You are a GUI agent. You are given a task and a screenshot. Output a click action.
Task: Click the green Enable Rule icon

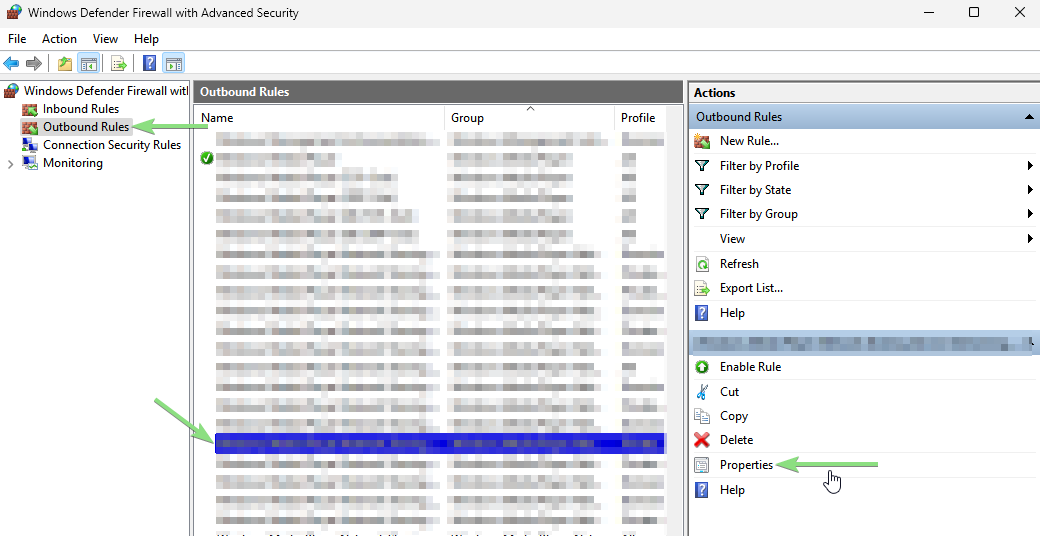pyautogui.click(x=702, y=367)
